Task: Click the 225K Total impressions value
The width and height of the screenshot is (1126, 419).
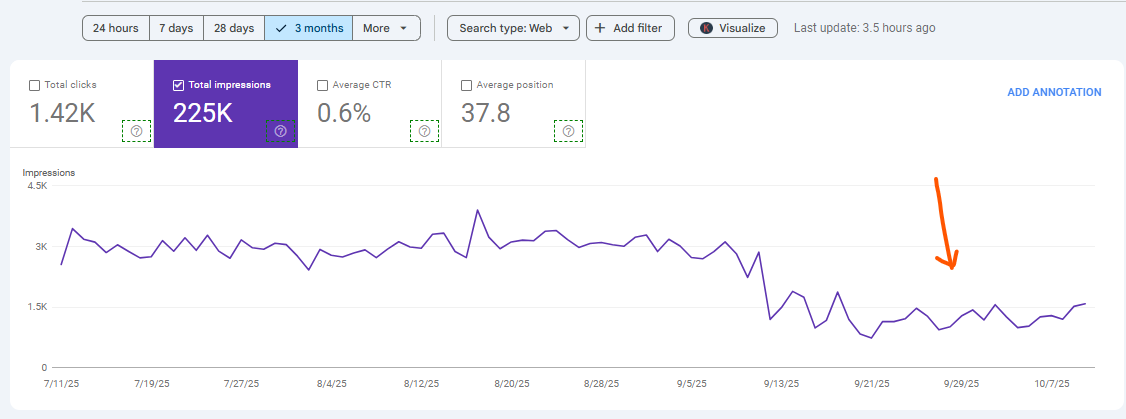Action: (x=203, y=113)
